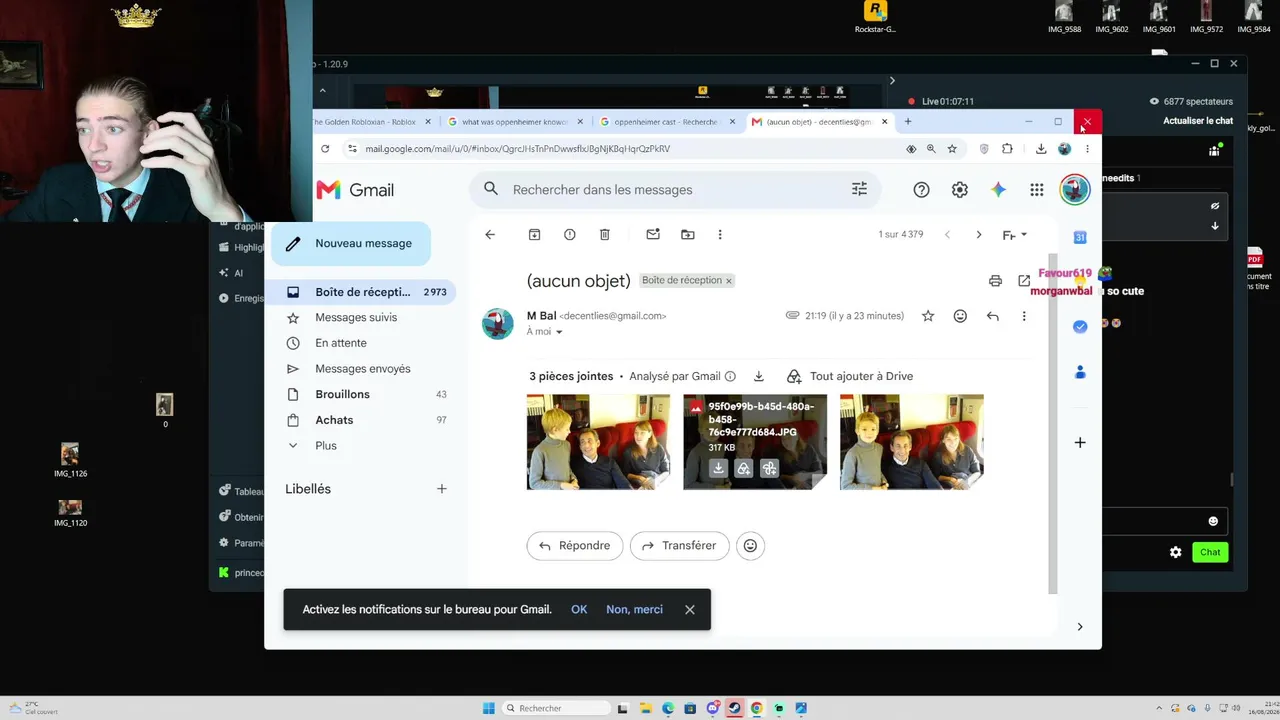Toggle chat visibility eye icon in streaming app

[x=1215, y=206]
